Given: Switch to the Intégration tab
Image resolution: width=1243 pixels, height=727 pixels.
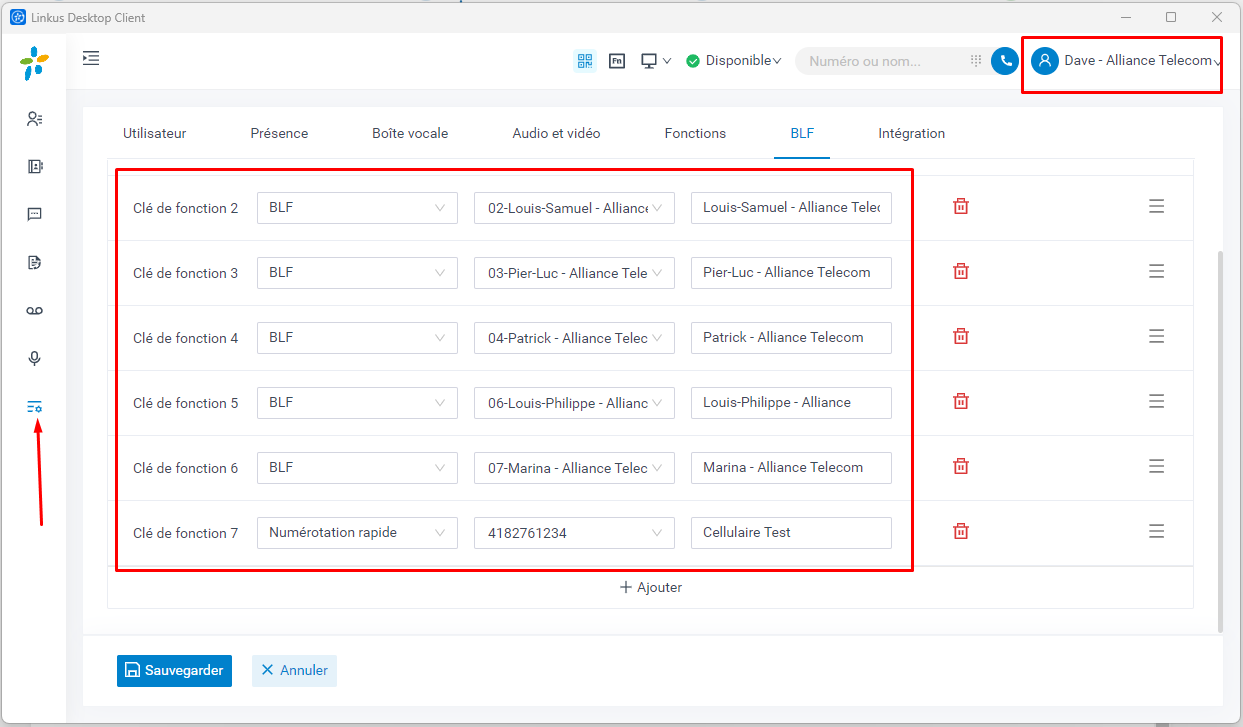Looking at the screenshot, I should (911, 133).
